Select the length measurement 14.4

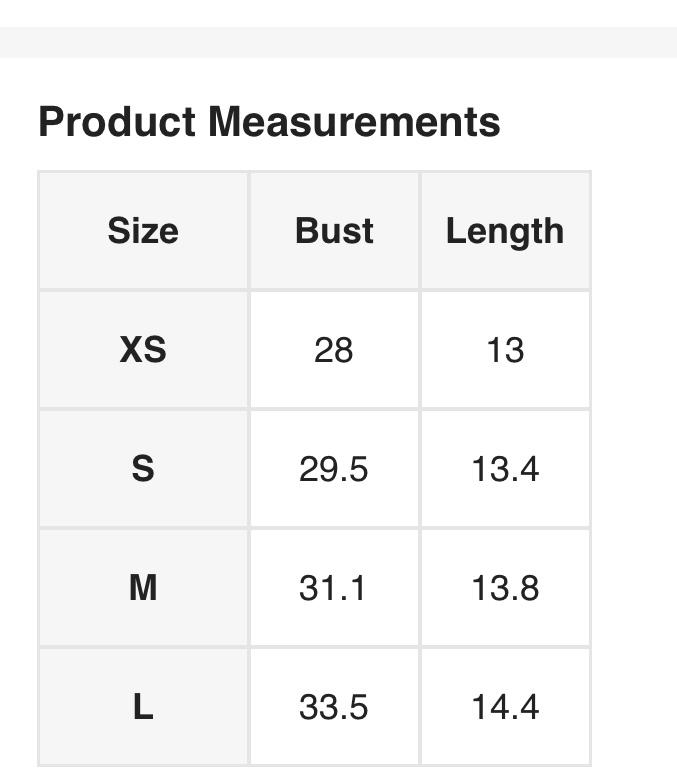click(505, 707)
